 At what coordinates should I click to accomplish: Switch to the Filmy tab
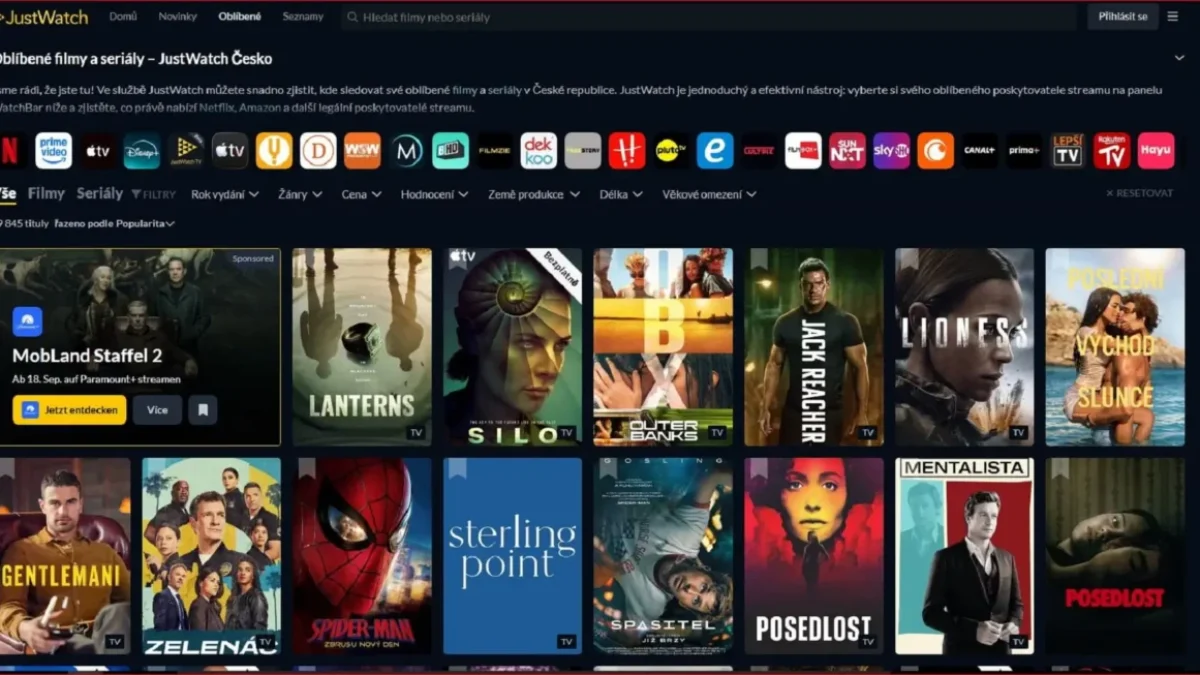coord(46,194)
